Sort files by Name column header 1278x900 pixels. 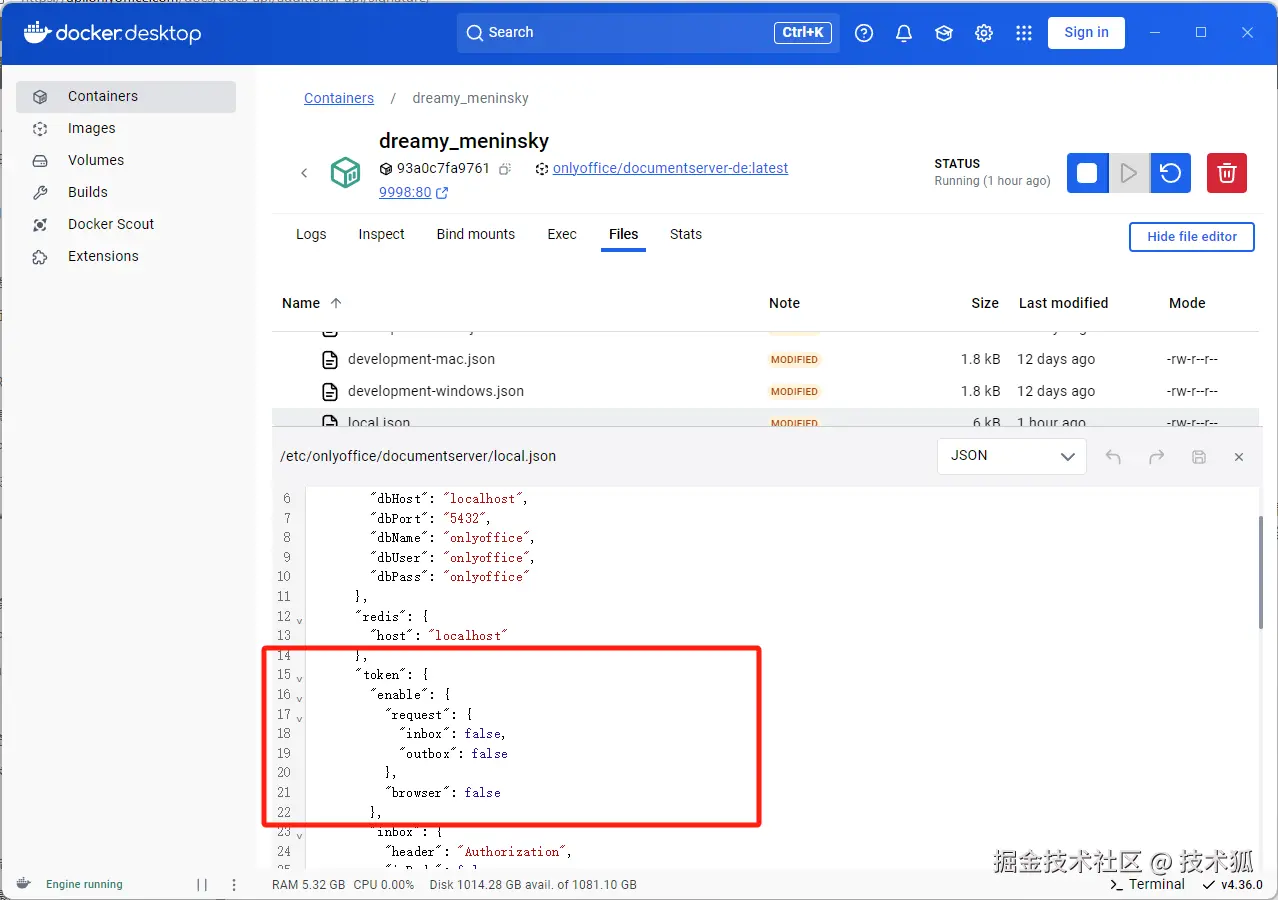click(x=312, y=303)
